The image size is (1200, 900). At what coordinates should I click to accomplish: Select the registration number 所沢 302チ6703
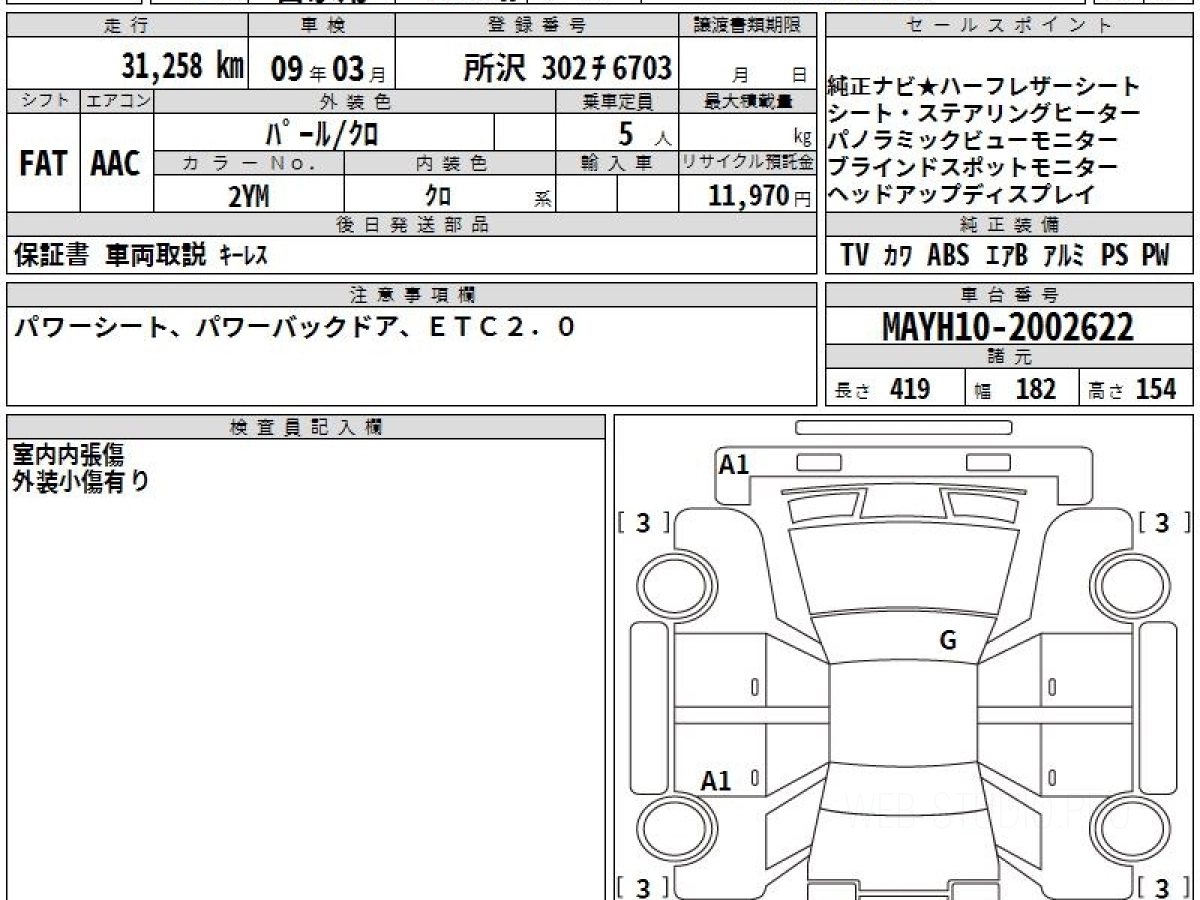[568, 68]
